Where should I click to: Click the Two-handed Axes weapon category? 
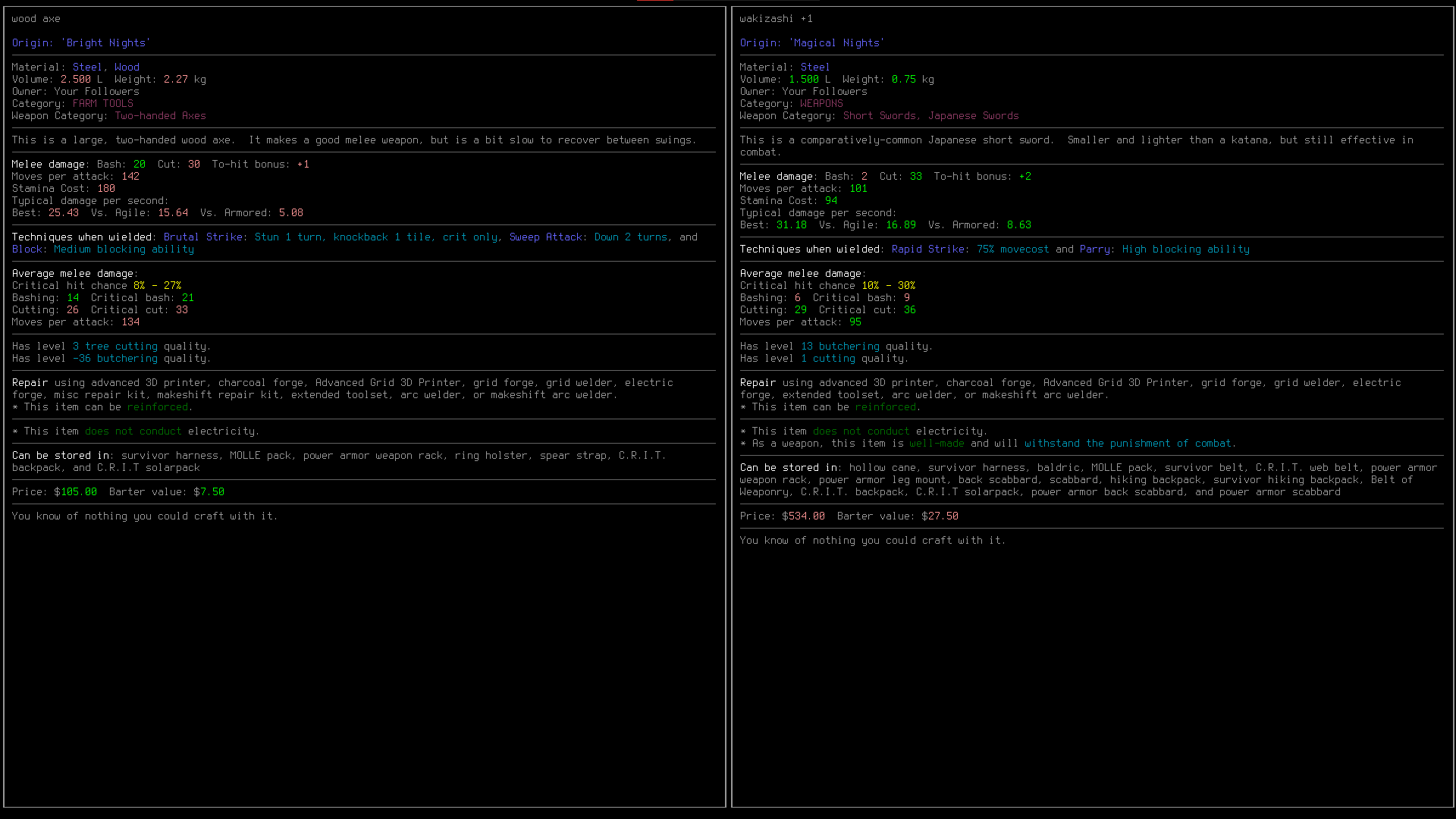point(160,116)
